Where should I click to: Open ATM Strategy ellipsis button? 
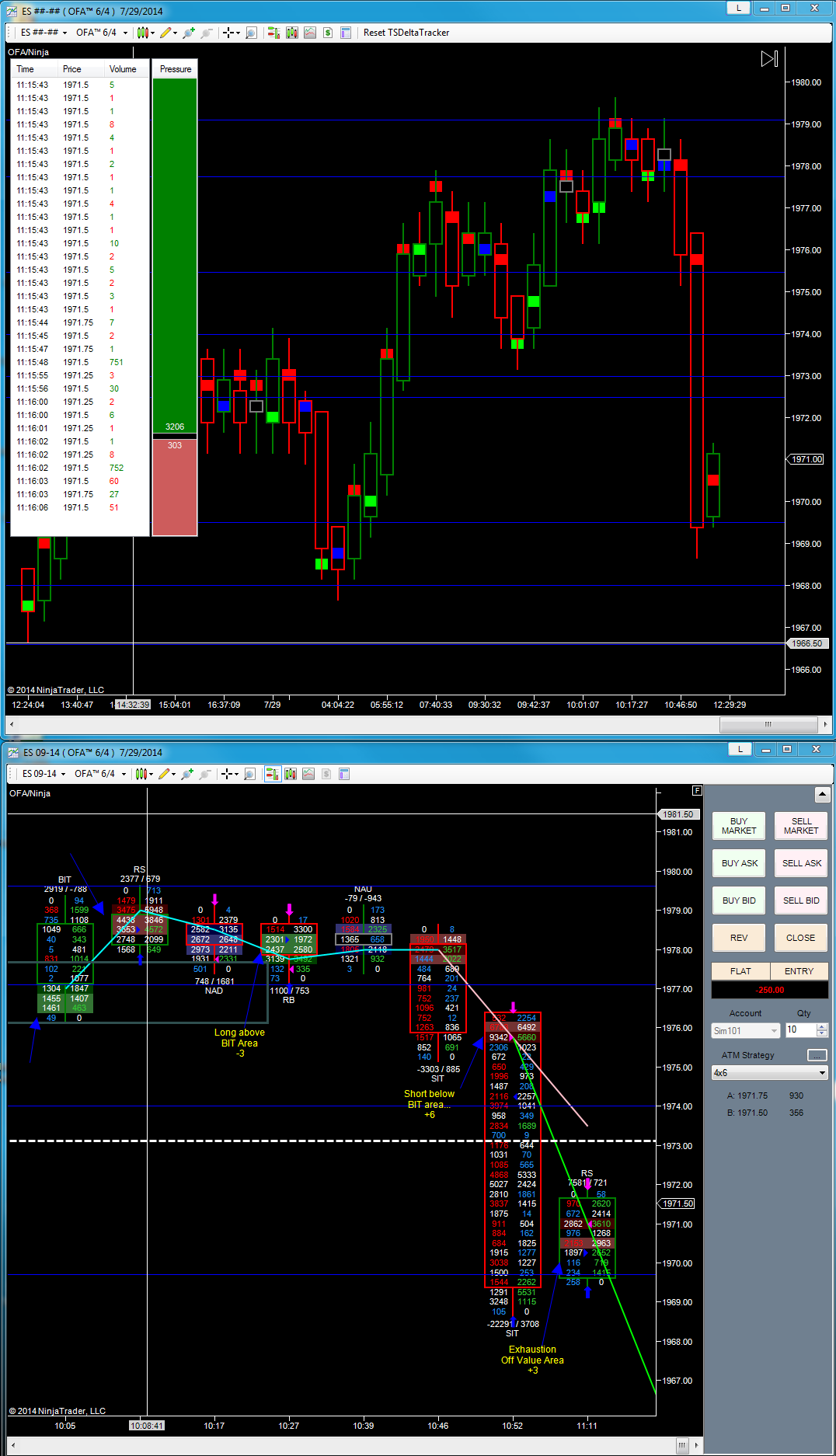pos(817,1055)
